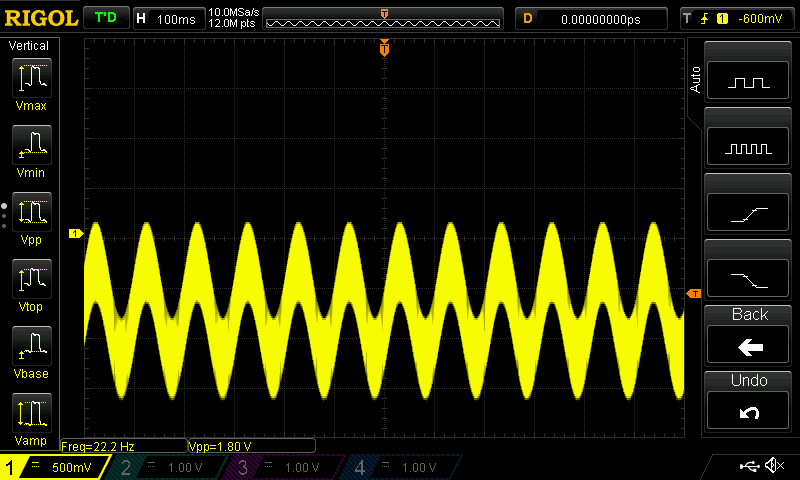This screenshot has height=480, width=800.
Task: Select the Vmax measurement icon
Action: click(x=32, y=78)
